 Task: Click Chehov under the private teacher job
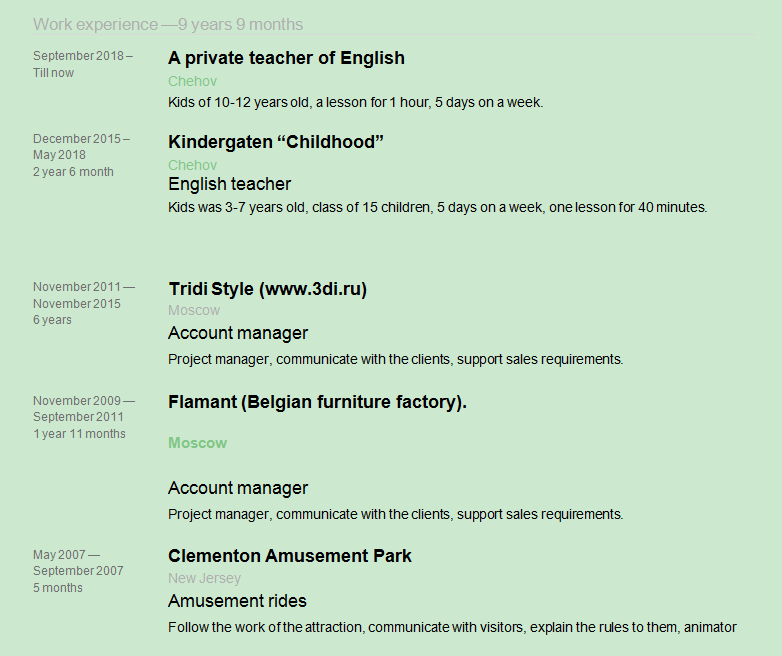(192, 81)
